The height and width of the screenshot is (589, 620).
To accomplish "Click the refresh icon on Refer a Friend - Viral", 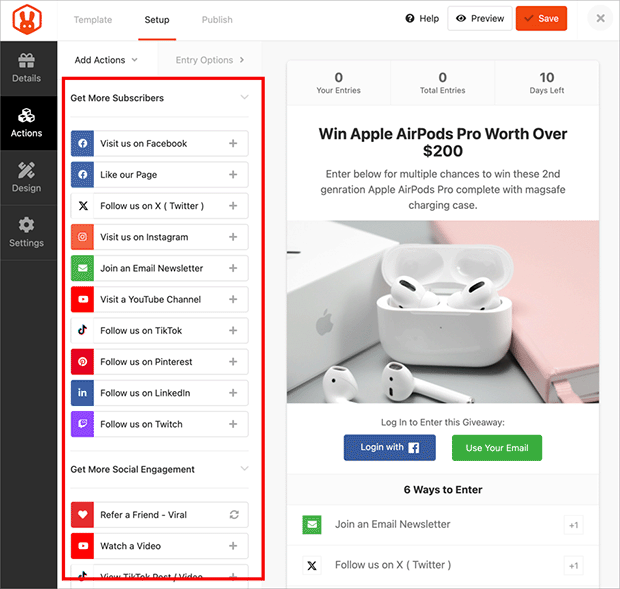I will [x=234, y=515].
